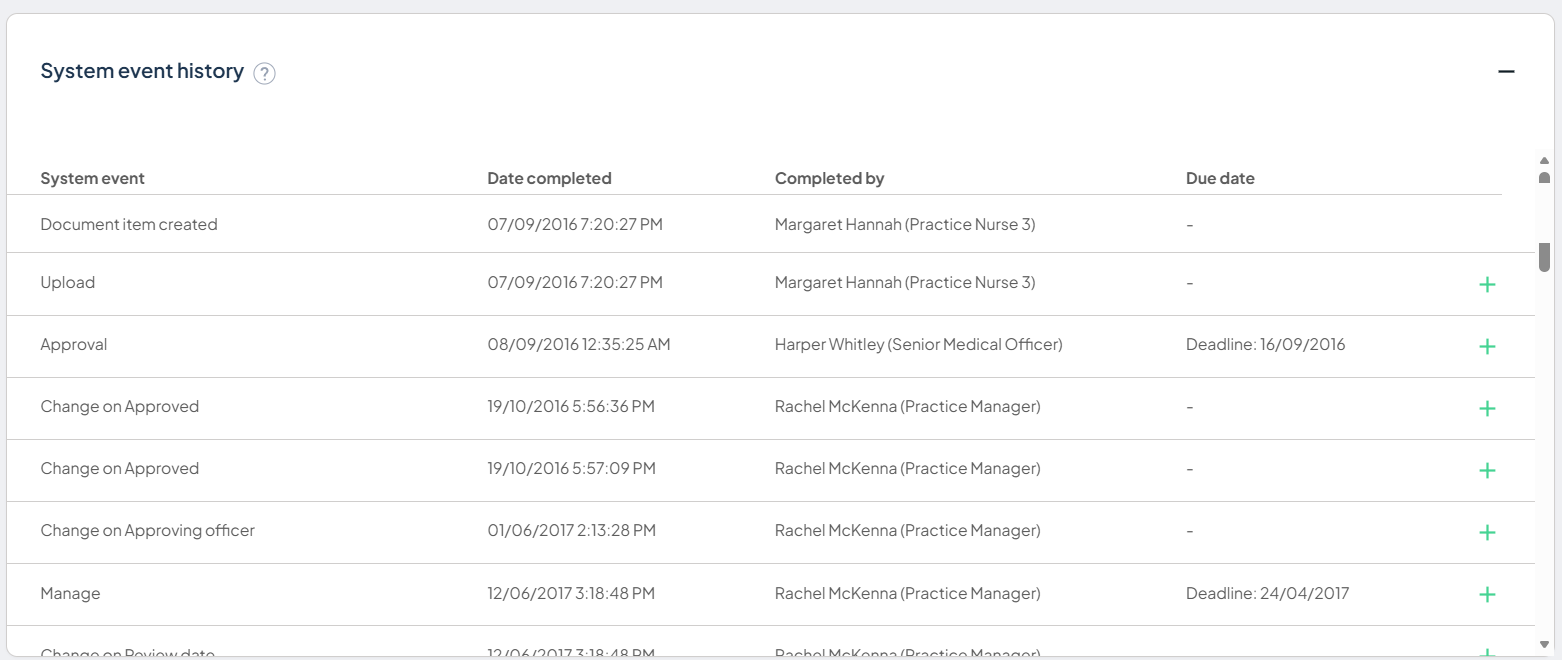Click date completed in the Upload row
The image size is (1562, 660).
[575, 283]
